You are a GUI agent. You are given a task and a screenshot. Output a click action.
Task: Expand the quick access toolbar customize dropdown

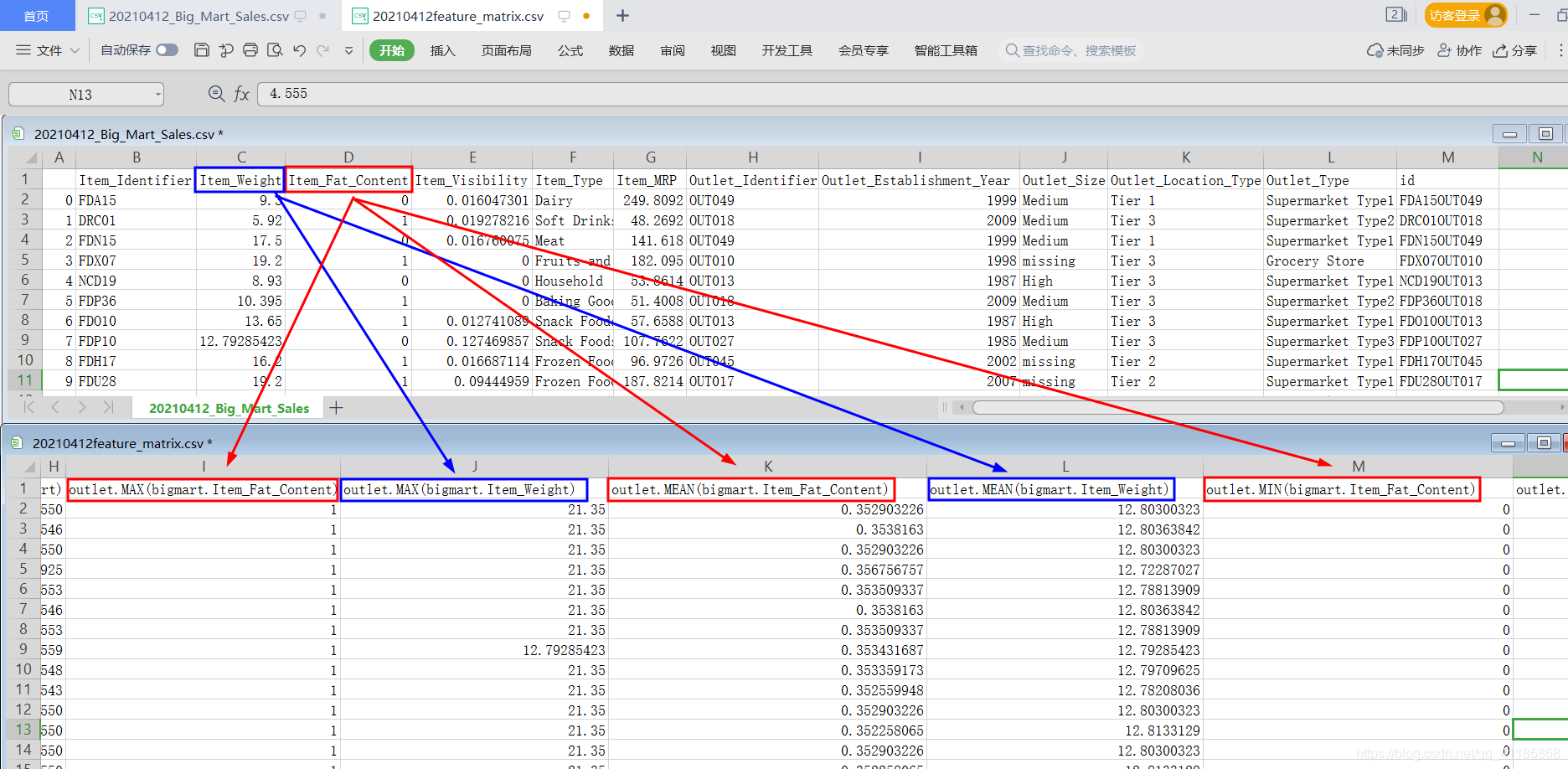point(348,50)
